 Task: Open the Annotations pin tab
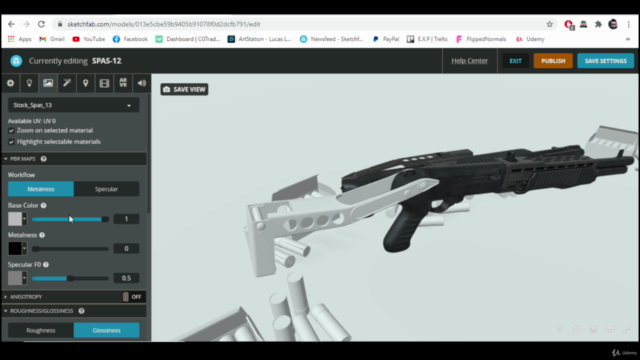point(86,83)
